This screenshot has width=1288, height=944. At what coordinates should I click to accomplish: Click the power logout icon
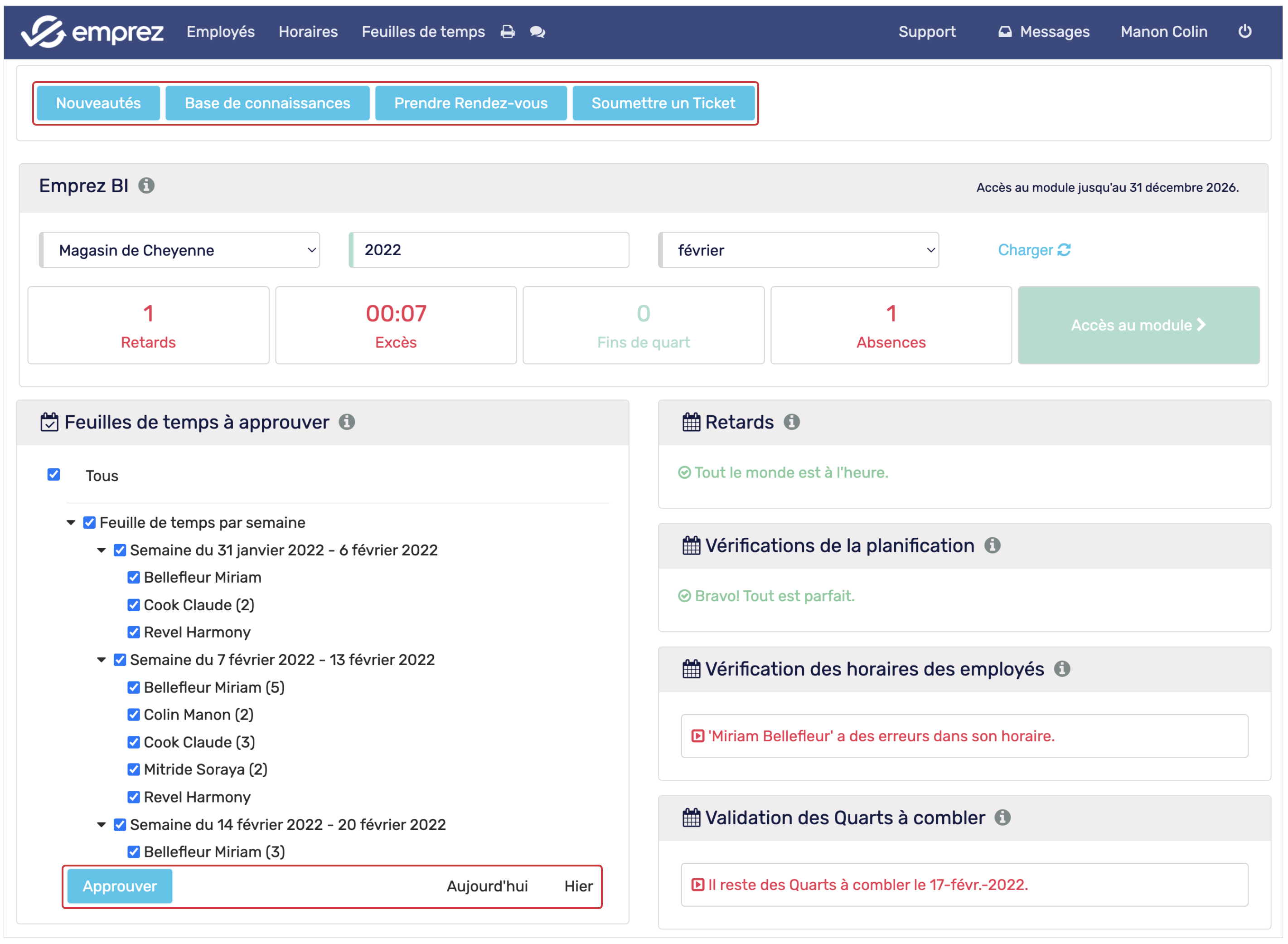point(1244,31)
